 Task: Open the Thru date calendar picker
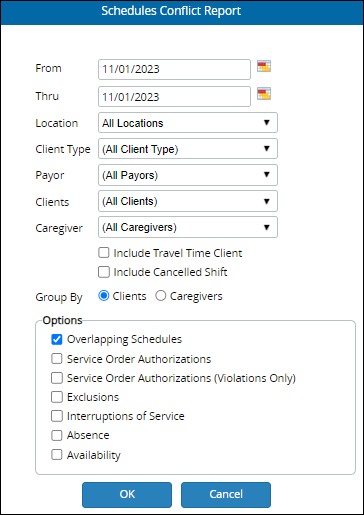[x=264, y=94]
